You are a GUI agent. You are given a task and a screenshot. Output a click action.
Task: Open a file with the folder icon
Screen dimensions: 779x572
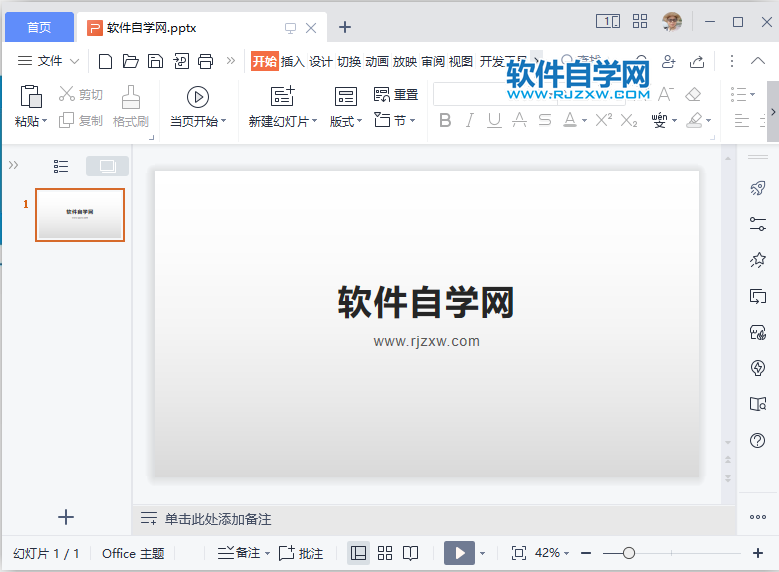(131, 61)
